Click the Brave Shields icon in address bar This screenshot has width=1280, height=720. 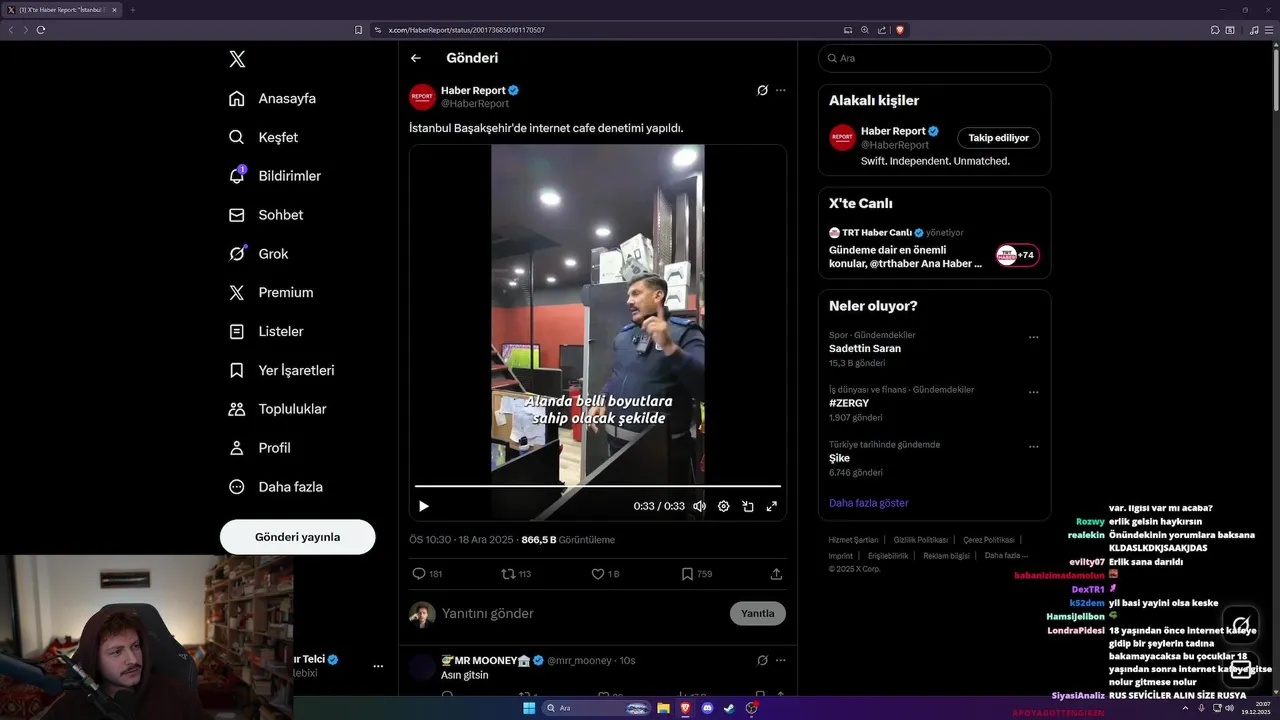point(899,30)
